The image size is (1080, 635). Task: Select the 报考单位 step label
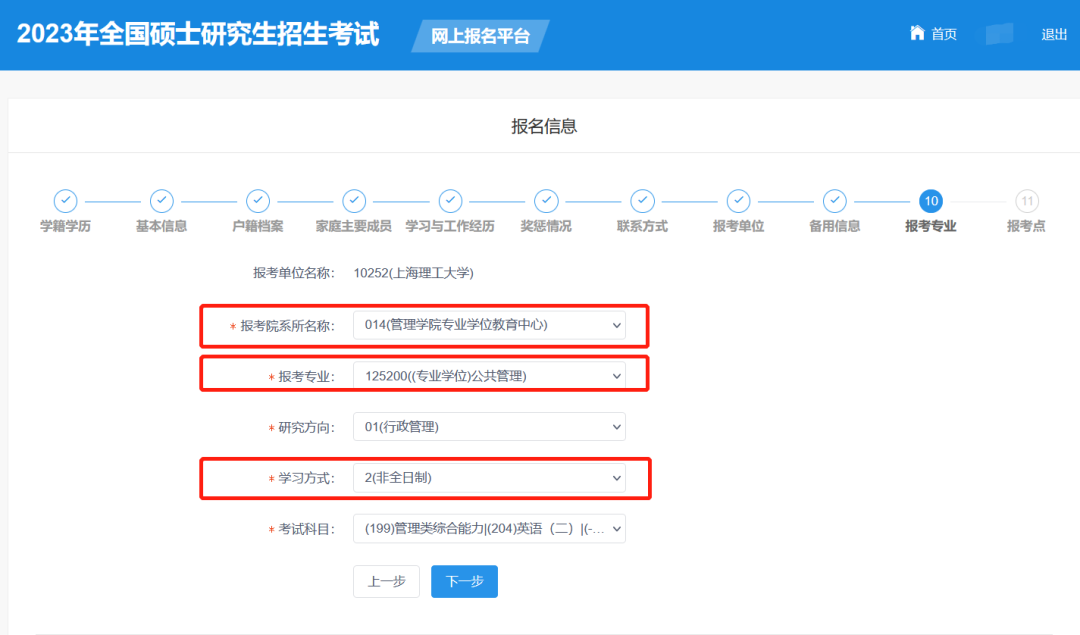(x=738, y=226)
